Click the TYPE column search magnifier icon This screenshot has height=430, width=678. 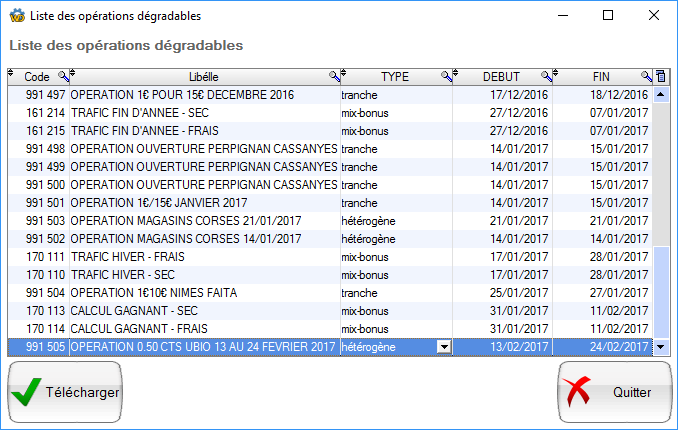tap(446, 76)
